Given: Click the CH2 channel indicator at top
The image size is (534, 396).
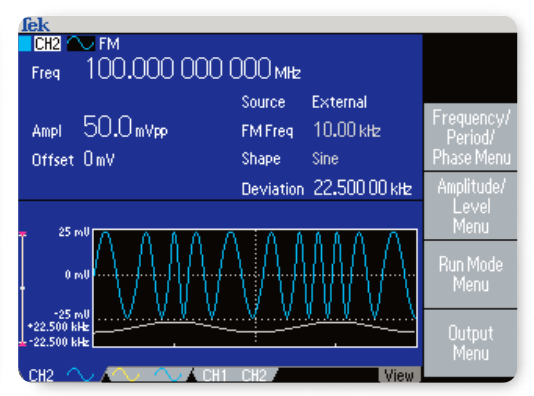Looking at the screenshot, I should click(47, 44).
